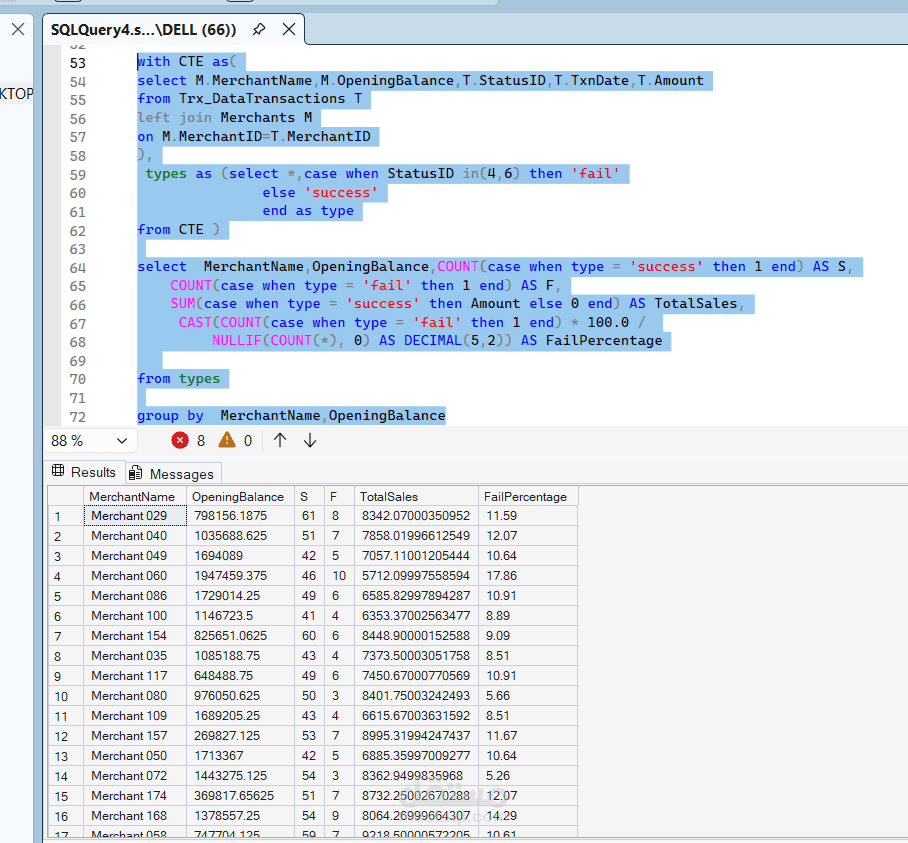Click line number 59 in the gutter
The width and height of the screenshot is (908, 843).
(78, 175)
